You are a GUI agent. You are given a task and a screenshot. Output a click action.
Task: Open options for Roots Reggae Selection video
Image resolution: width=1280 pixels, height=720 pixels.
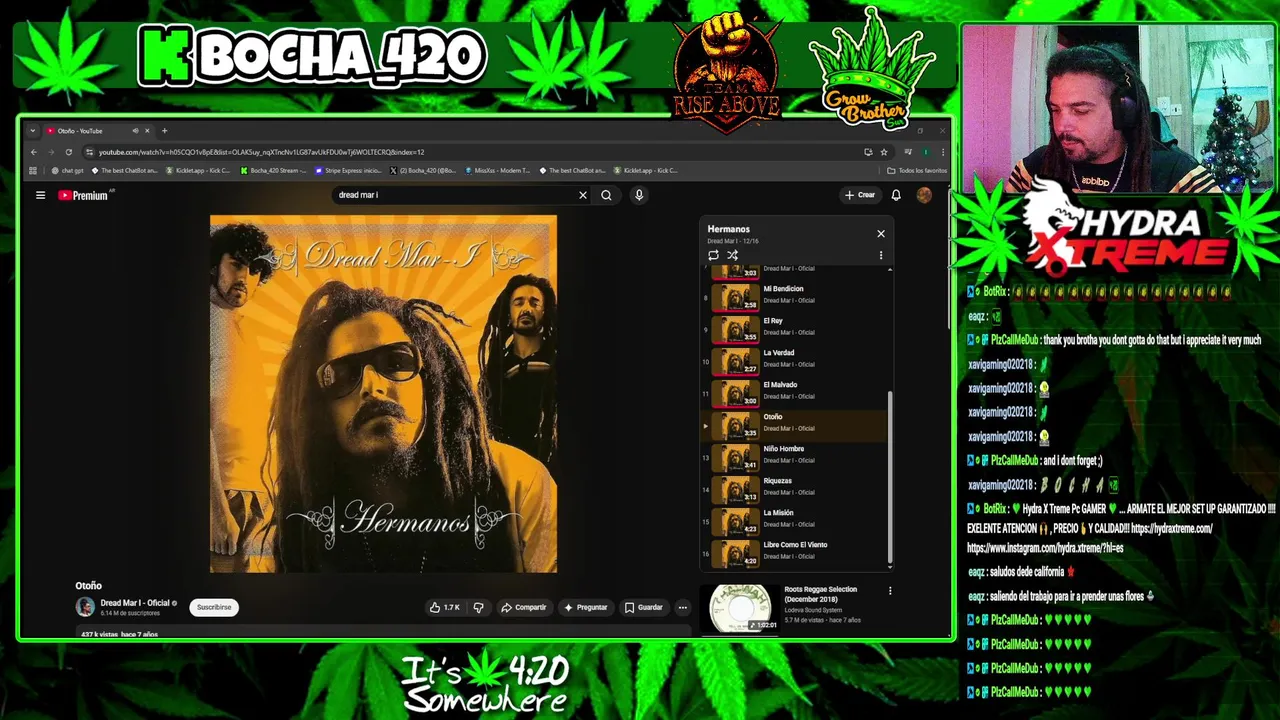click(x=890, y=591)
